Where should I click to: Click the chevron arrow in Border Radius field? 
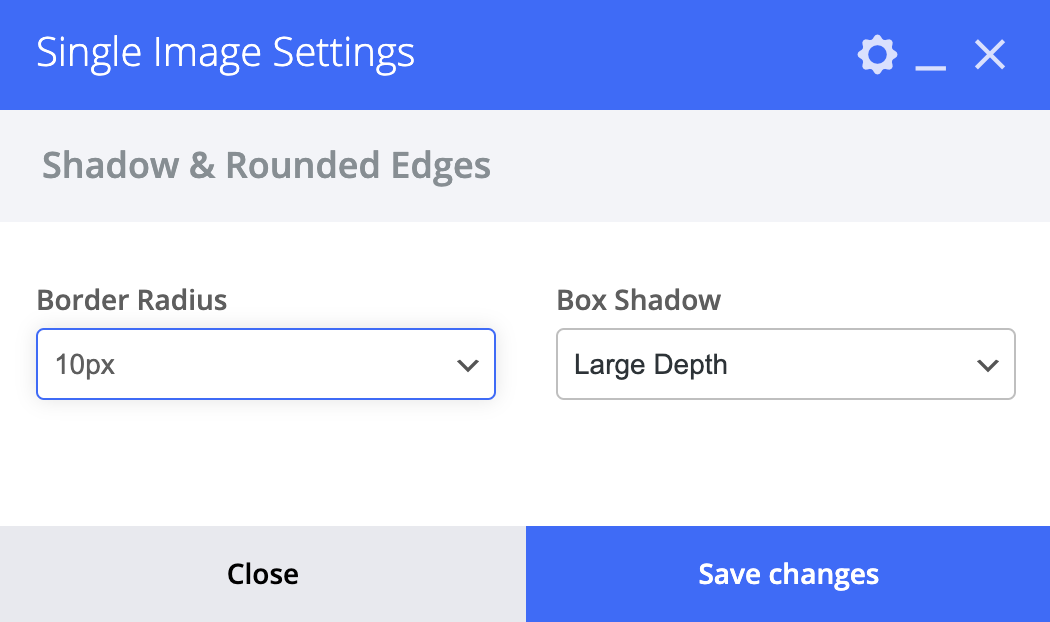[467, 366]
